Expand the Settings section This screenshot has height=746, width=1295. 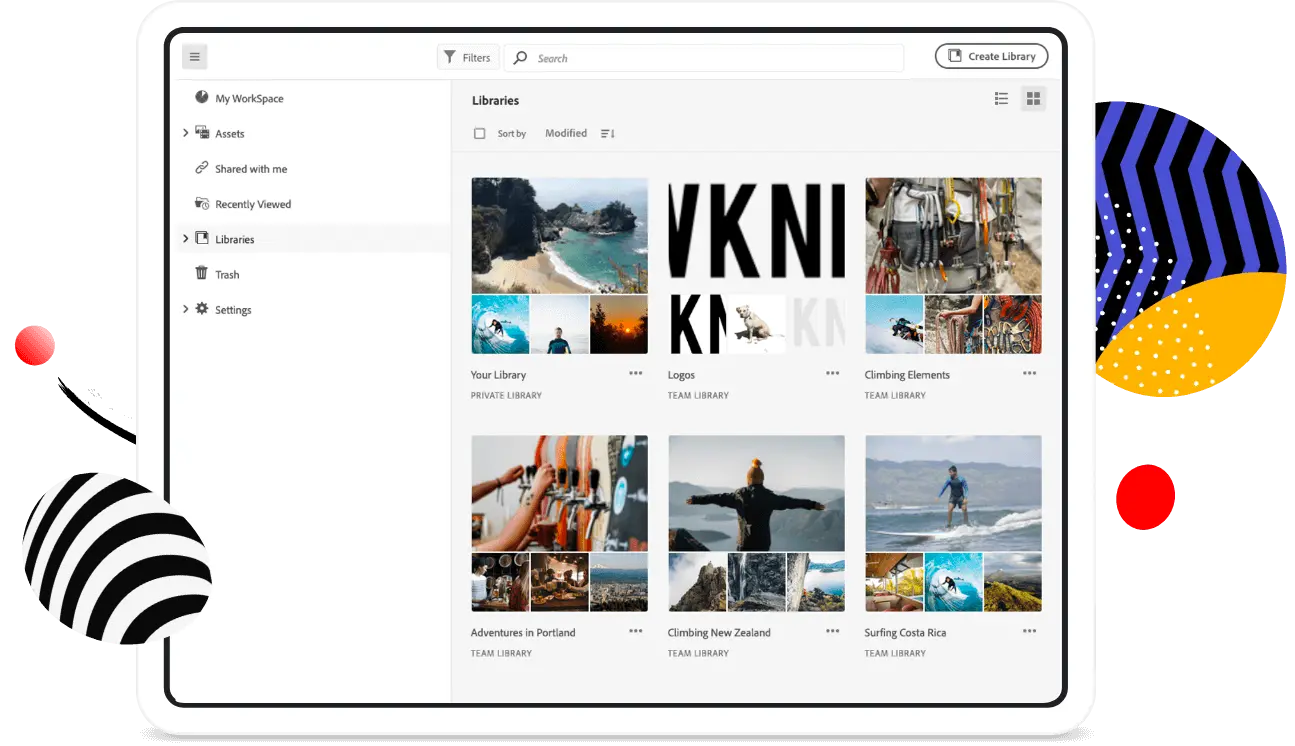tap(185, 309)
